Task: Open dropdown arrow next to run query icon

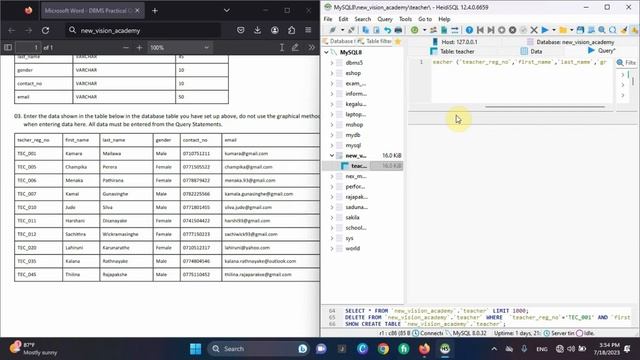Action: tap(554, 30)
